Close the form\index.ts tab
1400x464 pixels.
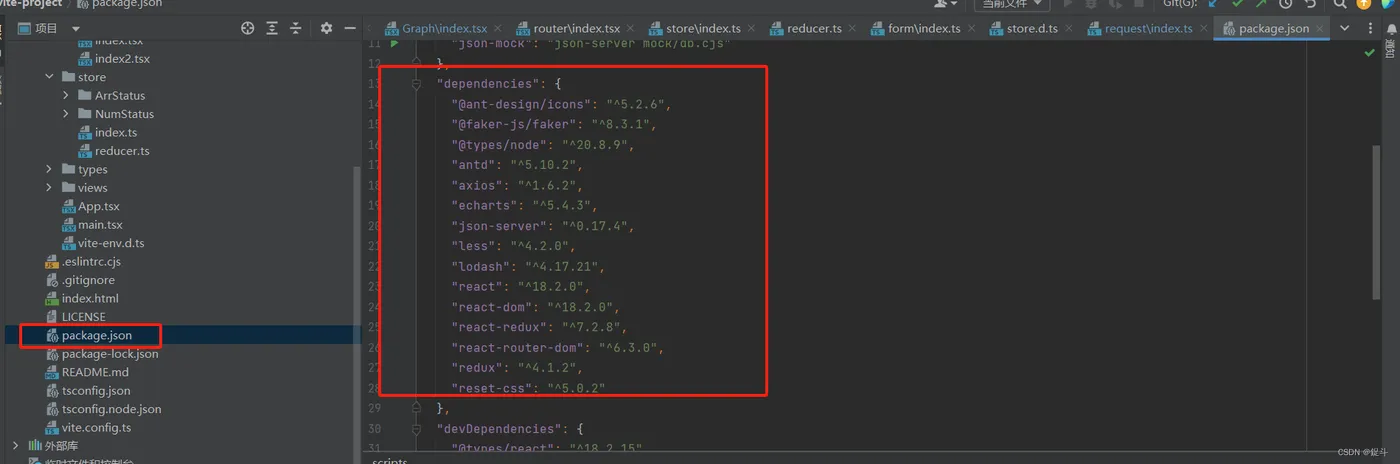click(973, 28)
